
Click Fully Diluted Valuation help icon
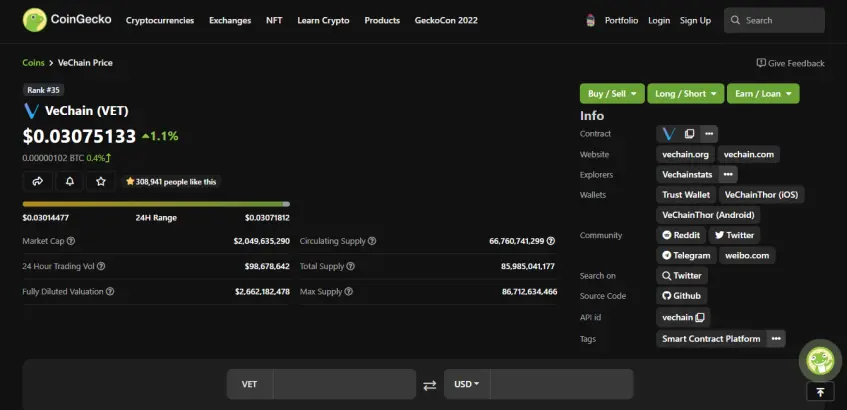(110, 291)
